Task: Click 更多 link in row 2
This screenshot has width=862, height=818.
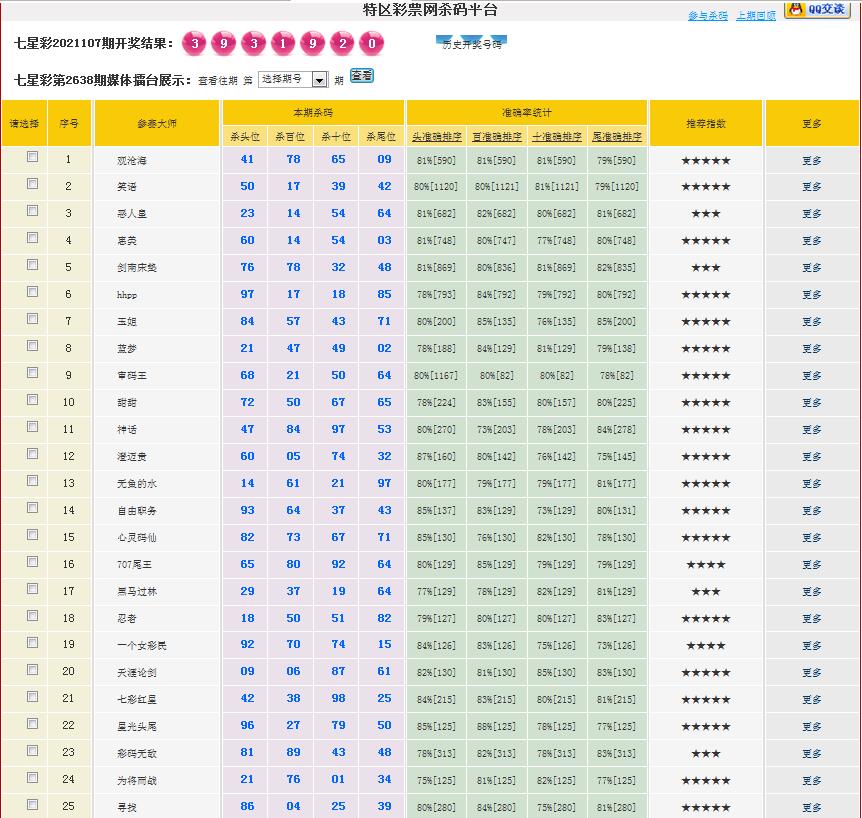Action: coord(811,187)
